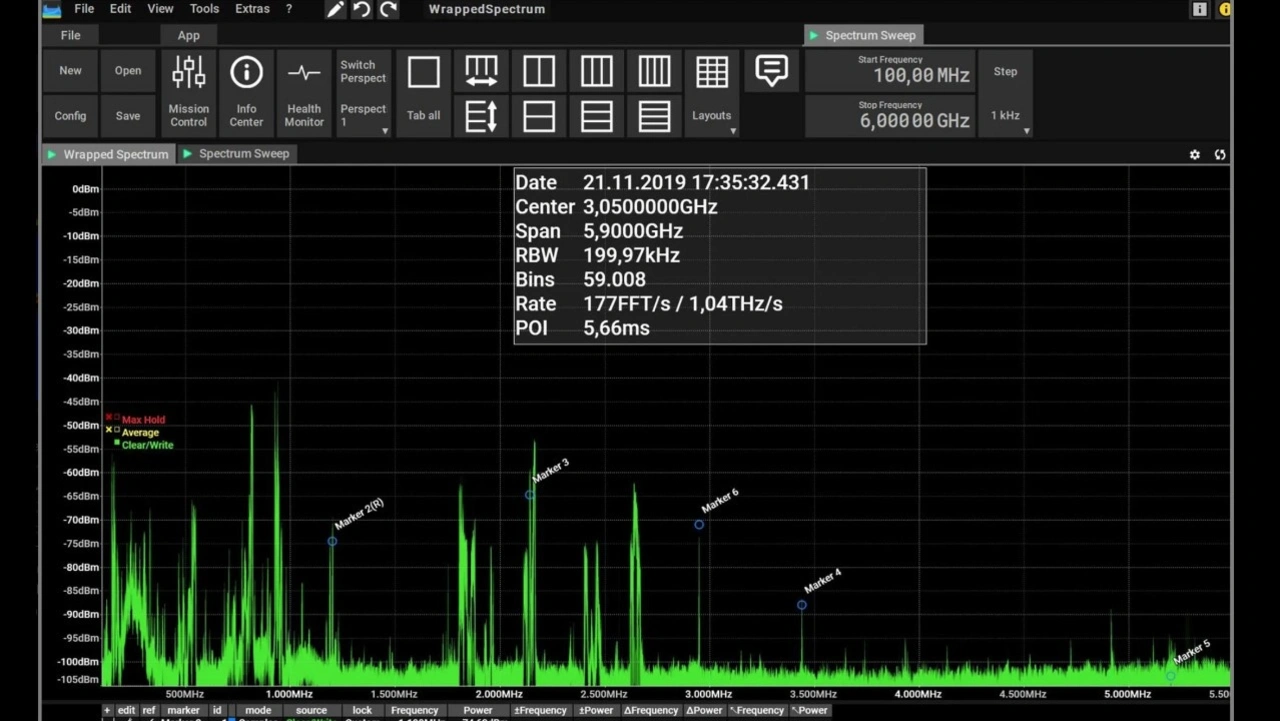
Task: Open Mission Control panel
Action: (188, 92)
